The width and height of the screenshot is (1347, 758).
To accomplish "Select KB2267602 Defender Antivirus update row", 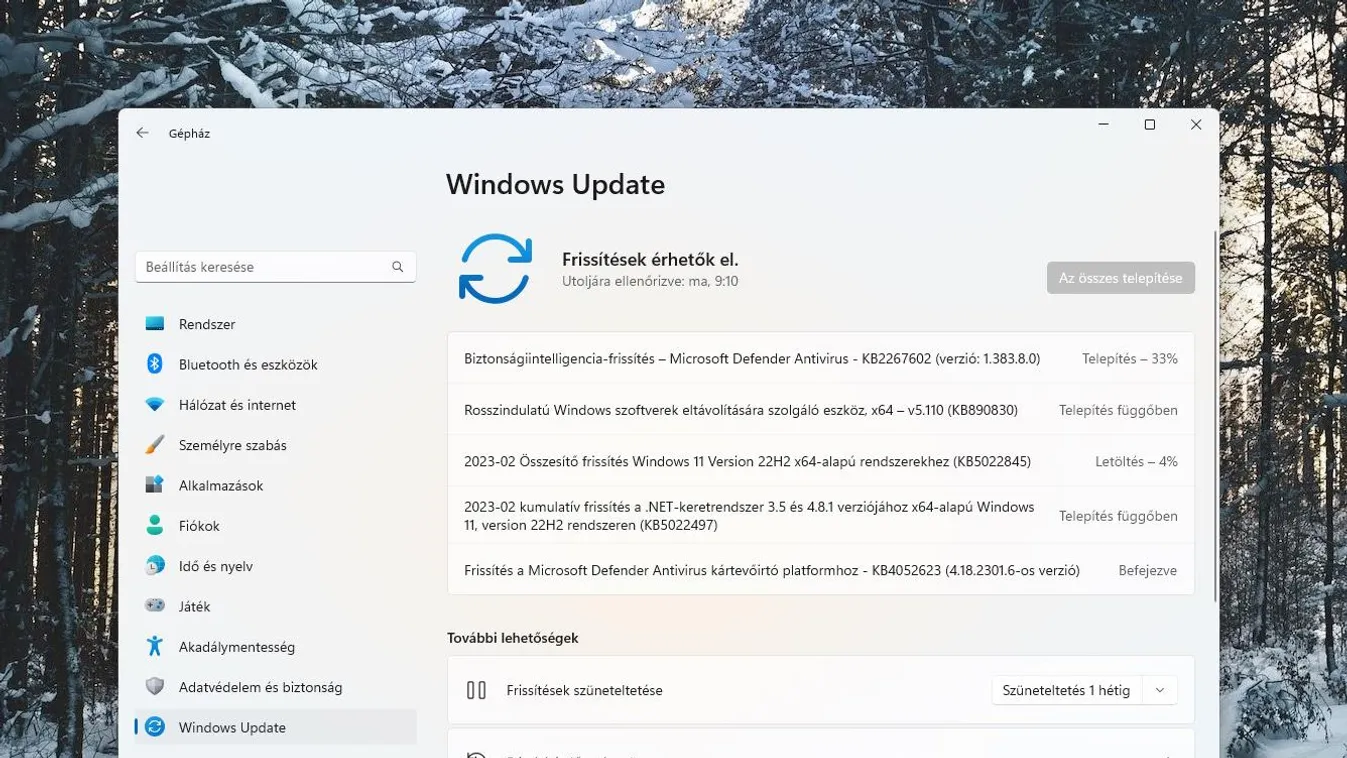I will click(821, 358).
